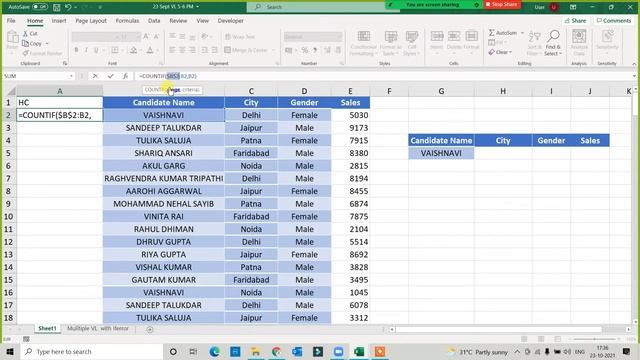Viewport: 640px width, 360px height.
Task: Open the Font Color button
Action: pyautogui.click(x=150, y=50)
